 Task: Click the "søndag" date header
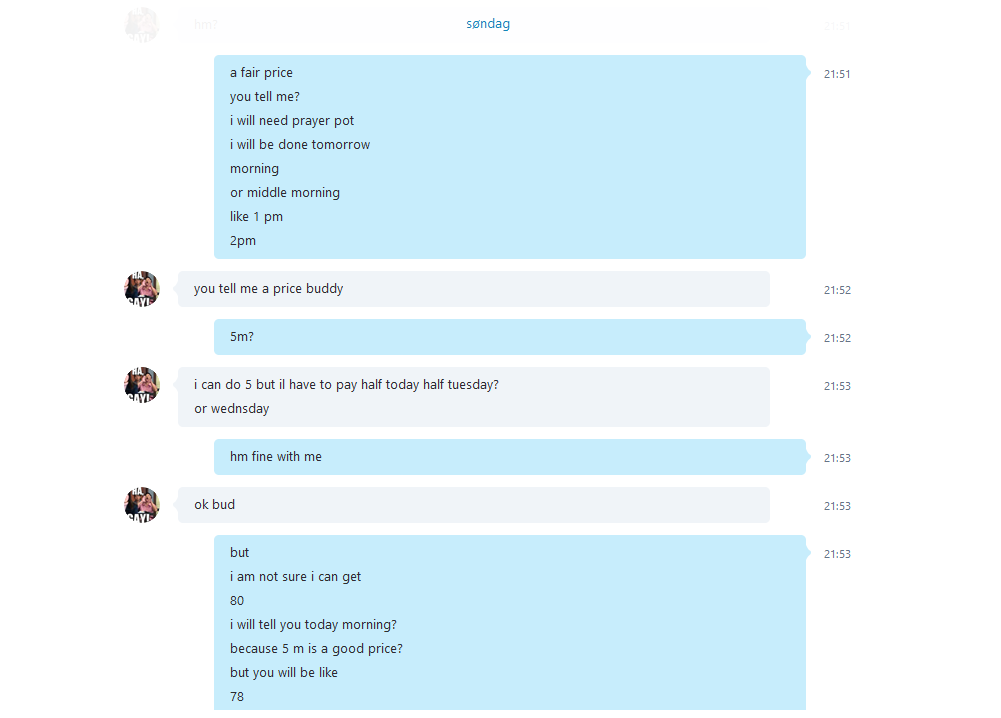coord(488,24)
